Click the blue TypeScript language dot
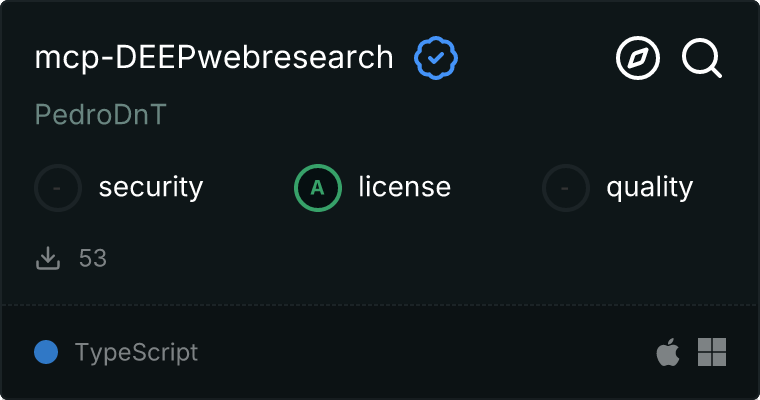Viewport: 760px width, 400px height. [45, 352]
